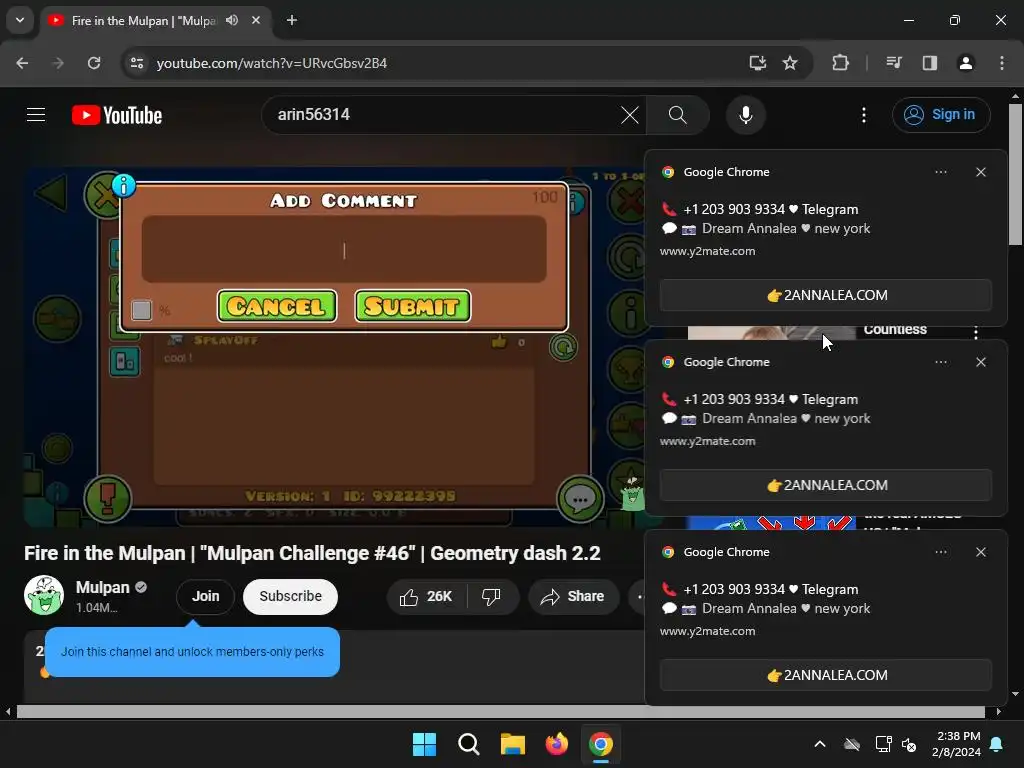
Task: Click the Cancel button in the video
Action: click(277, 306)
